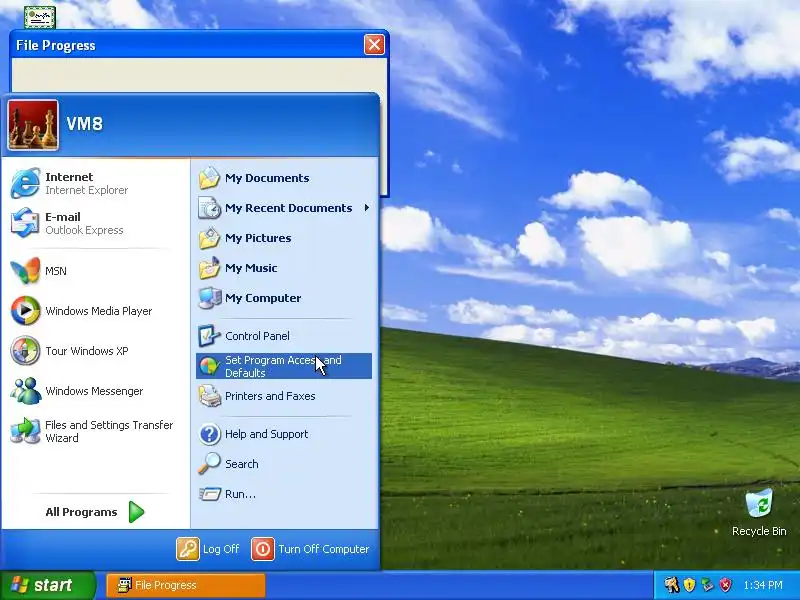Screen dimensions: 800x600
Task: Open My Music folder icon
Action: click(209, 268)
